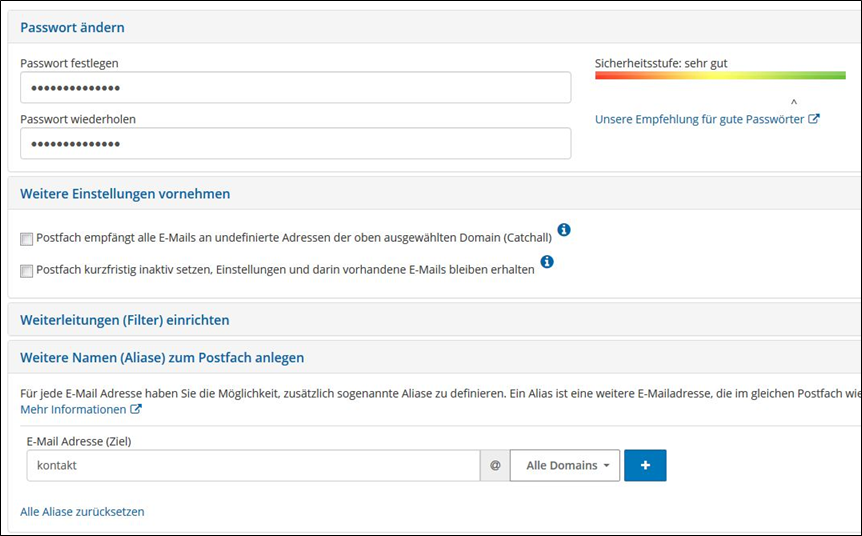The height and width of the screenshot is (536, 862).
Task: Click external link icon after Mehr Informationen
Action: [136, 409]
